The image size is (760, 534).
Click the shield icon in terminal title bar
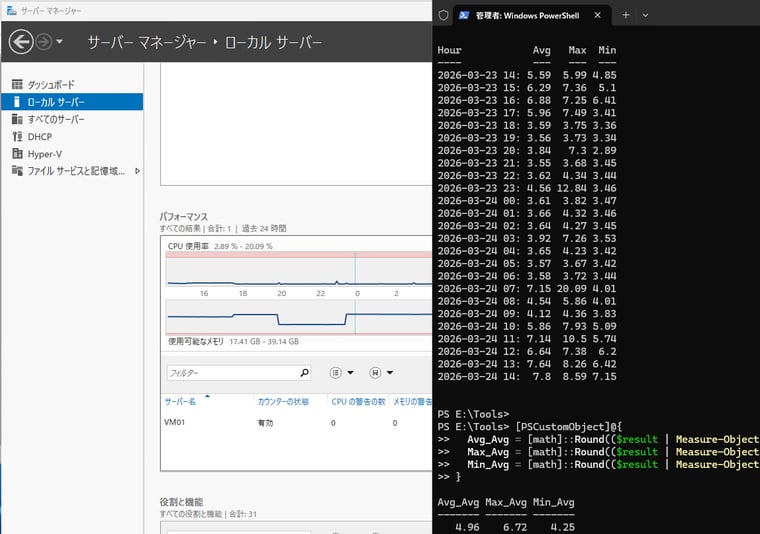pyautogui.click(x=443, y=15)
